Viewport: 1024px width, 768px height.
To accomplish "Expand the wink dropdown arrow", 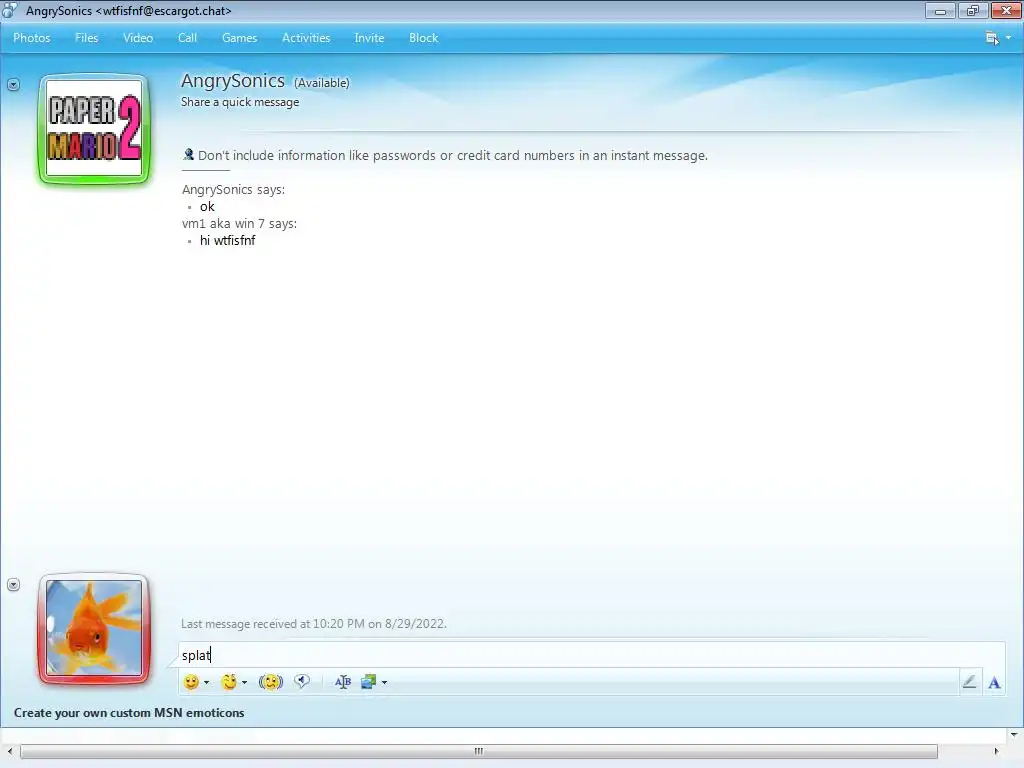I will coord(244,682).
